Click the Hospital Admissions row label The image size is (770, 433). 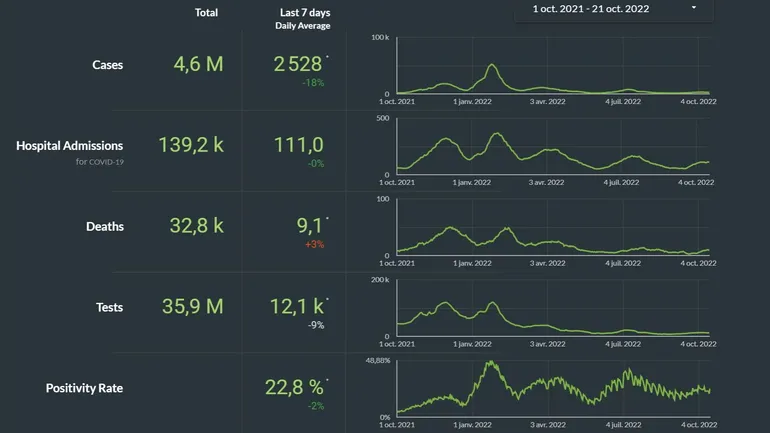(x=70, y=145)
